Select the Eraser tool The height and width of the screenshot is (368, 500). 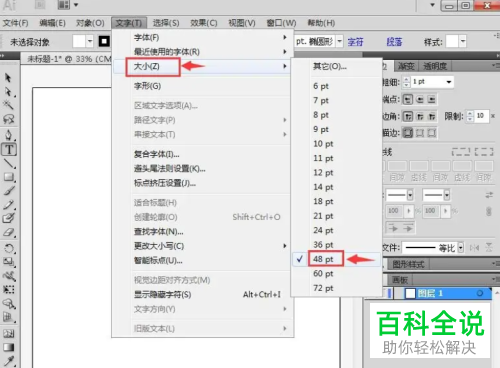coord(9,232)
